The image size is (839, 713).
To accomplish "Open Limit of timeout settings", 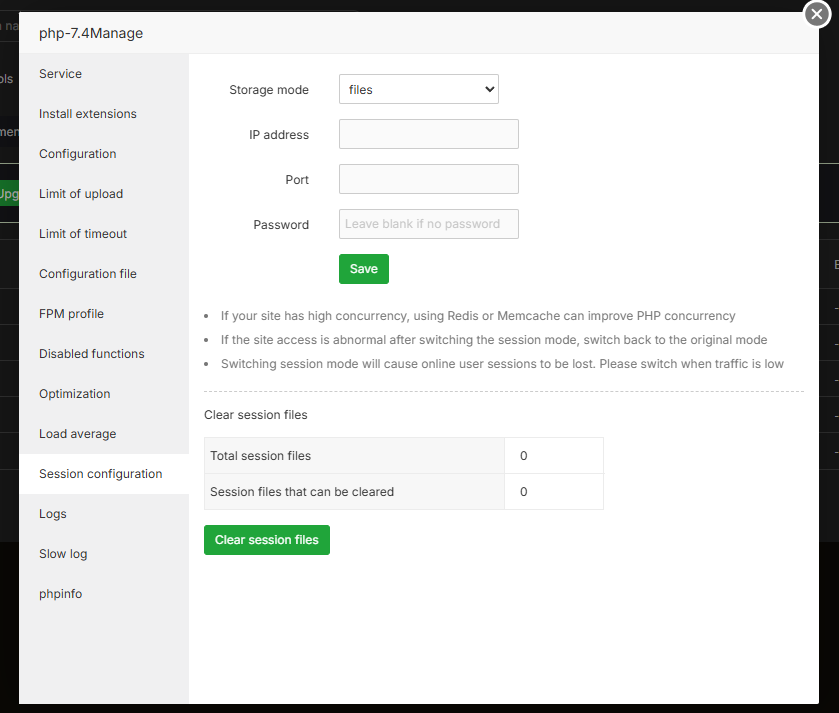I will pos(83,234).
